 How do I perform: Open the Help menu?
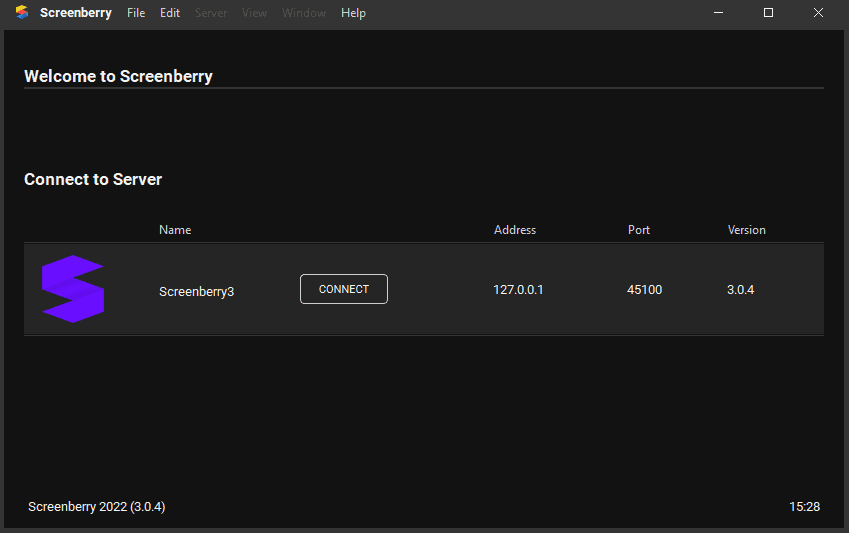click(x=353, y=12)
